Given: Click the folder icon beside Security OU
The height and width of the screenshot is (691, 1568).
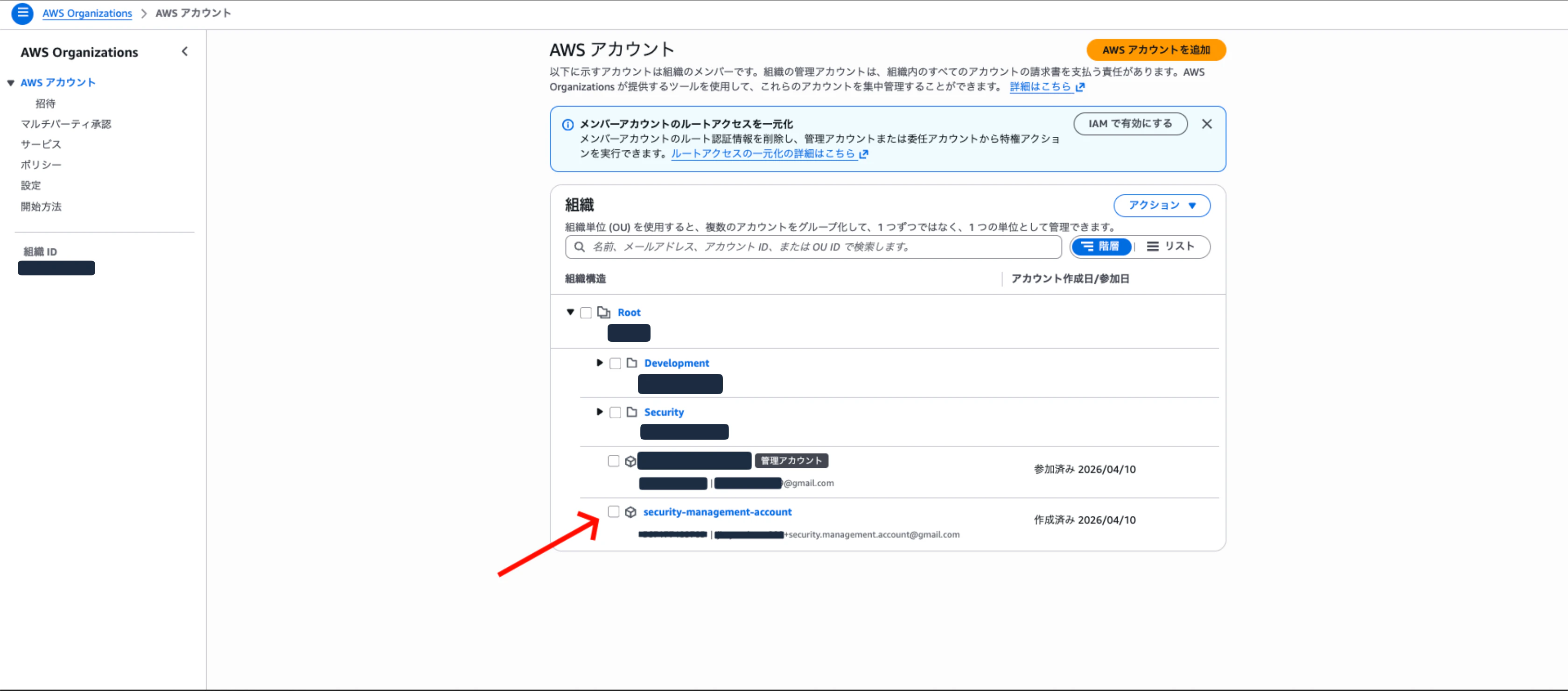Looking at the screenshot, I should tap(631, 411).
